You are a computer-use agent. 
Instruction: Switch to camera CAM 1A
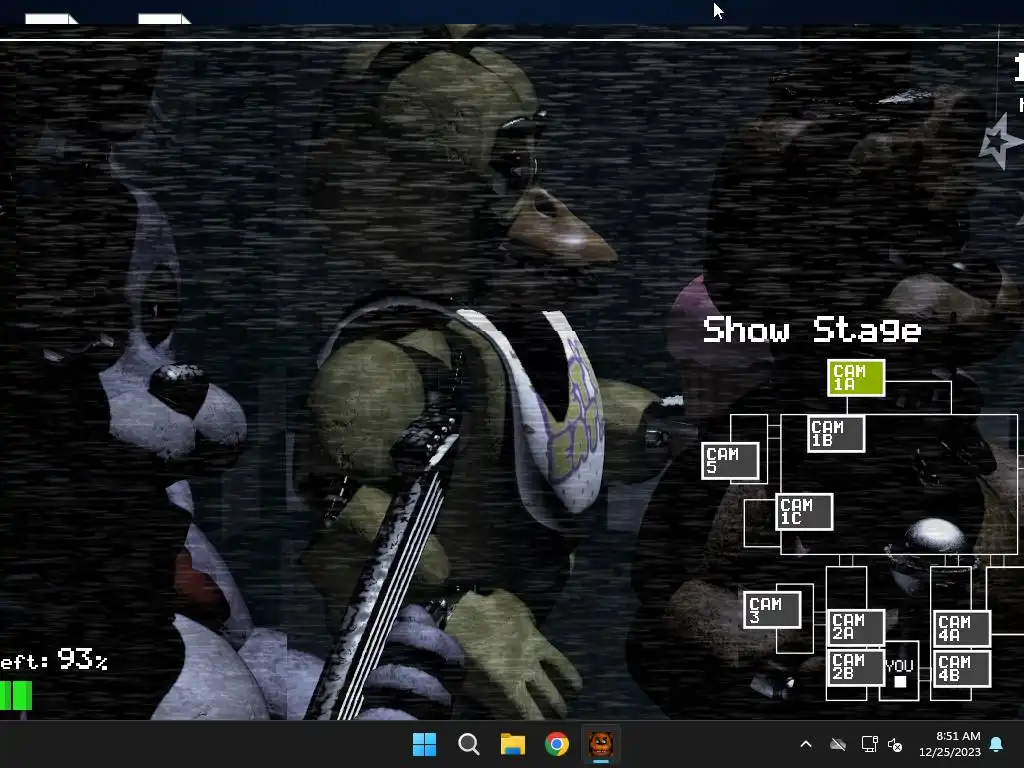point(856,377)
